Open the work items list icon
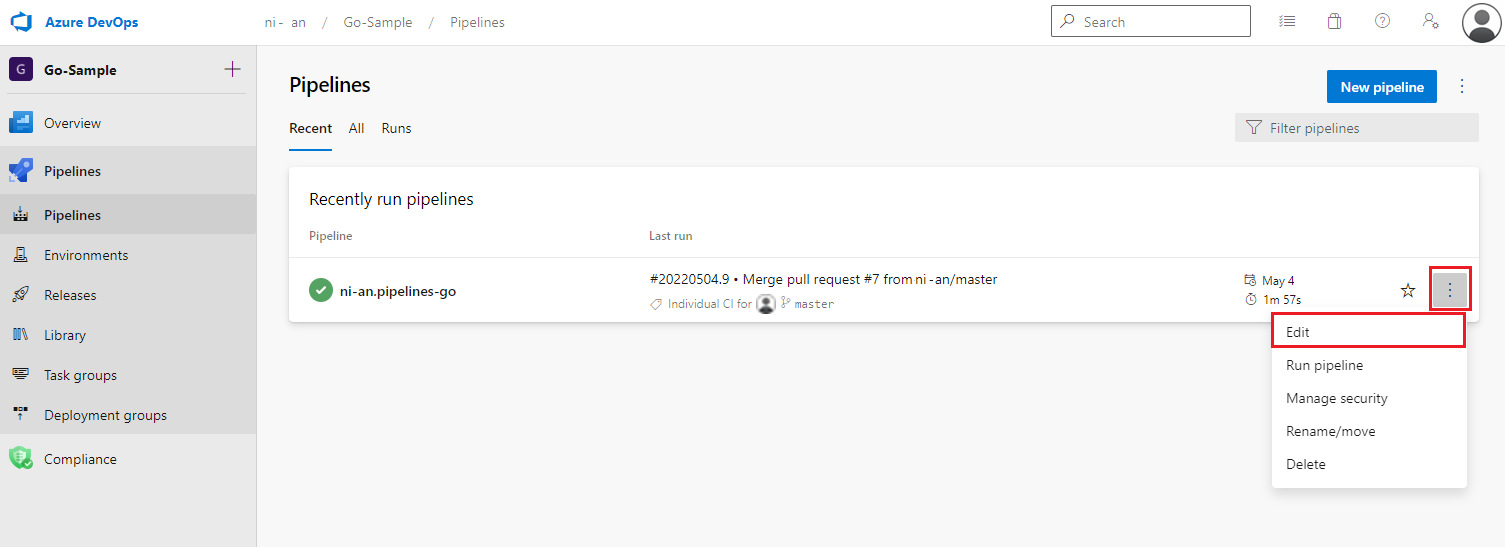1505x547 pixels. coord(1287,21)
